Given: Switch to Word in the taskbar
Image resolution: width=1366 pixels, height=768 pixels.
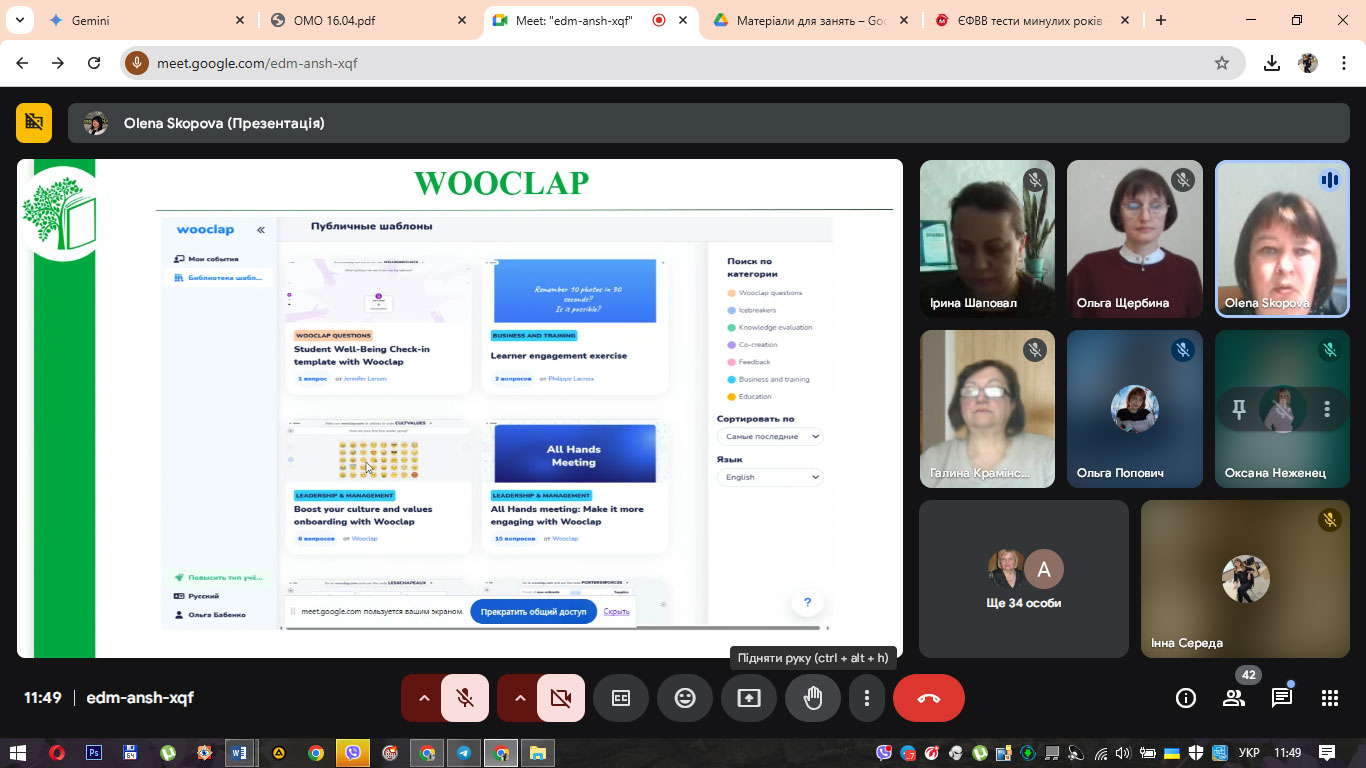Looking at the screenshot, I should click(239, 753).
